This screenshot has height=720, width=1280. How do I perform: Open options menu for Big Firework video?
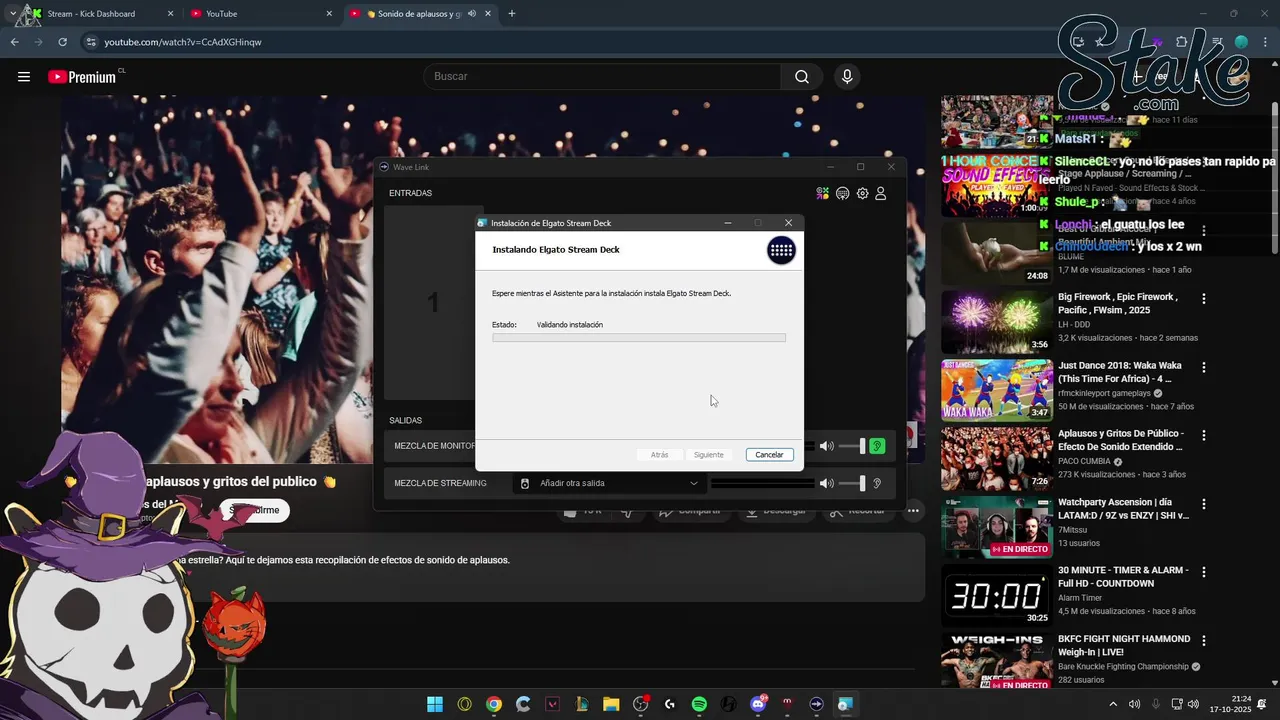point(1204,299)
